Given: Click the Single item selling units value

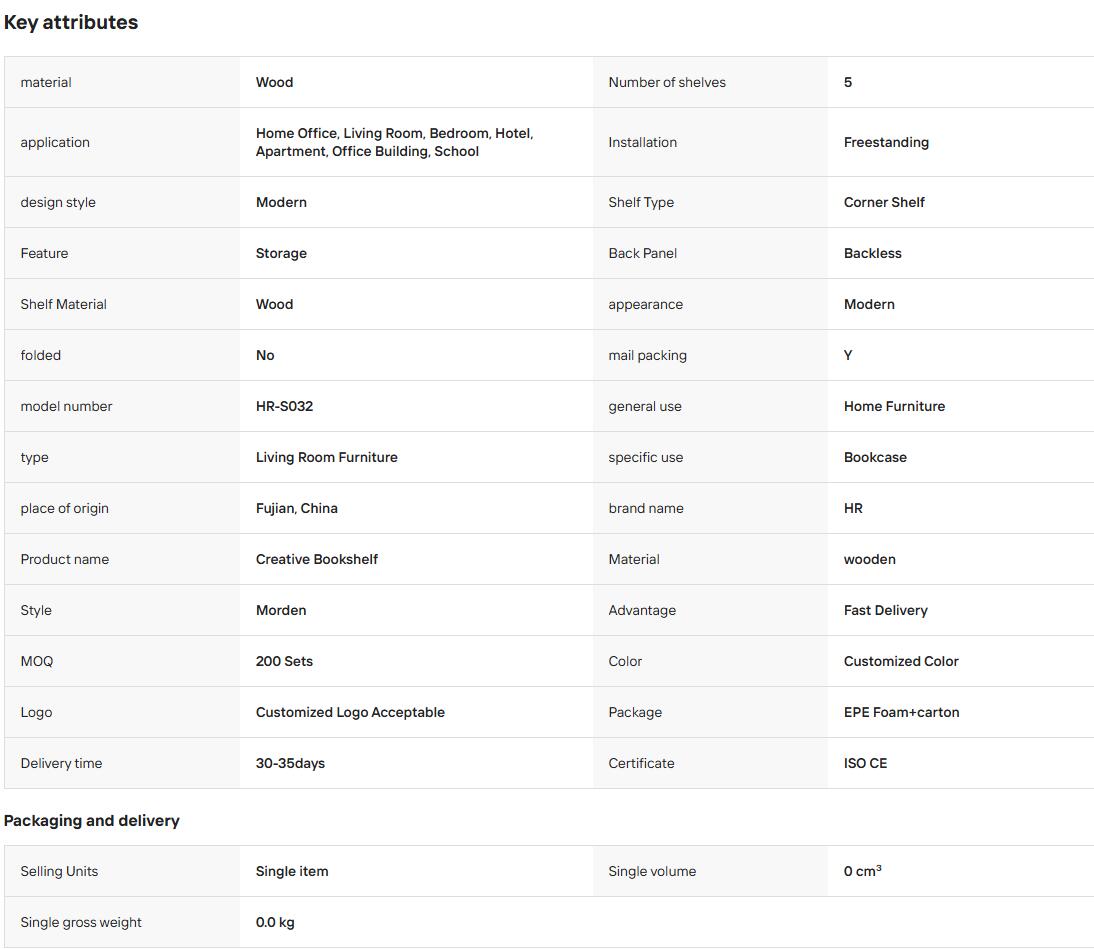Looking at the screenshot, I should click(x=292, y=871).
